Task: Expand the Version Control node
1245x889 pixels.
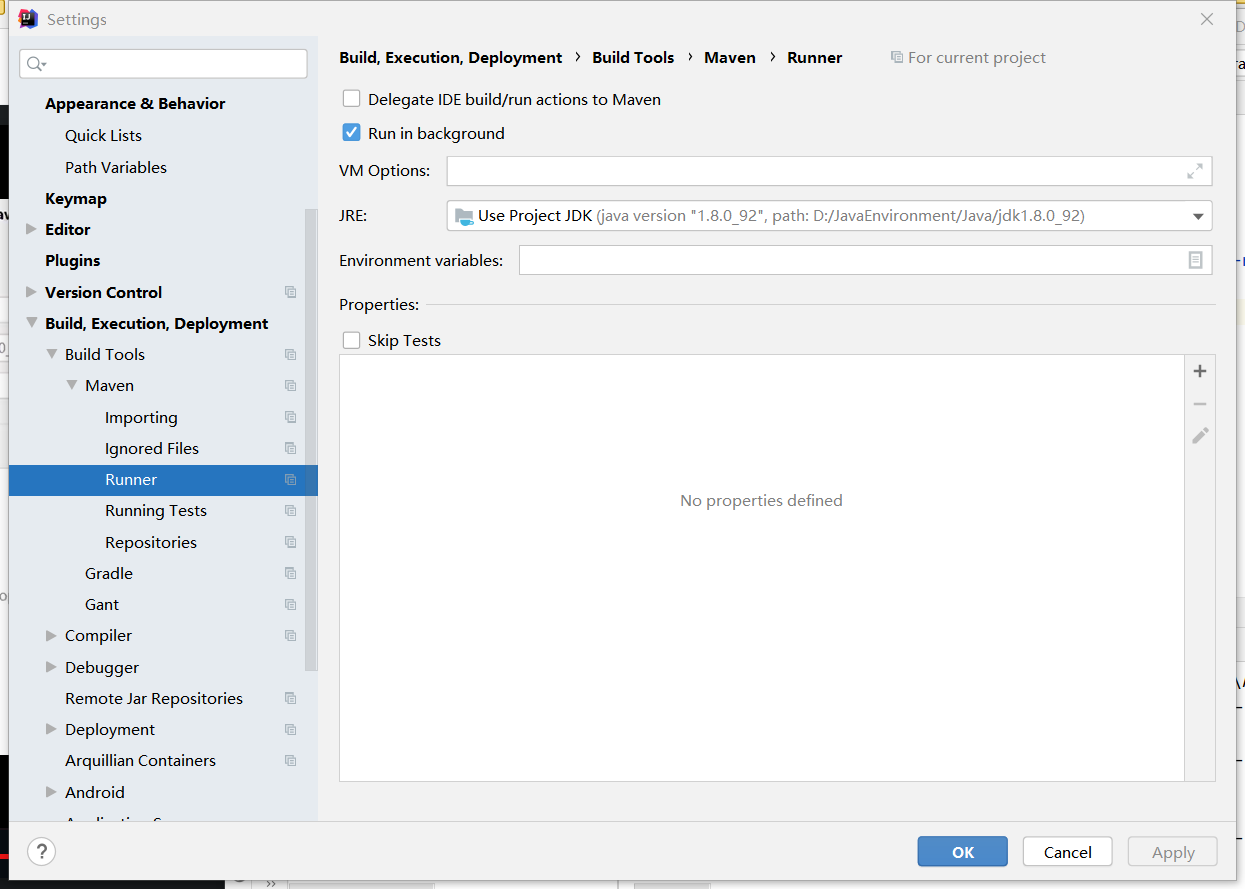Action: point(31,292)
